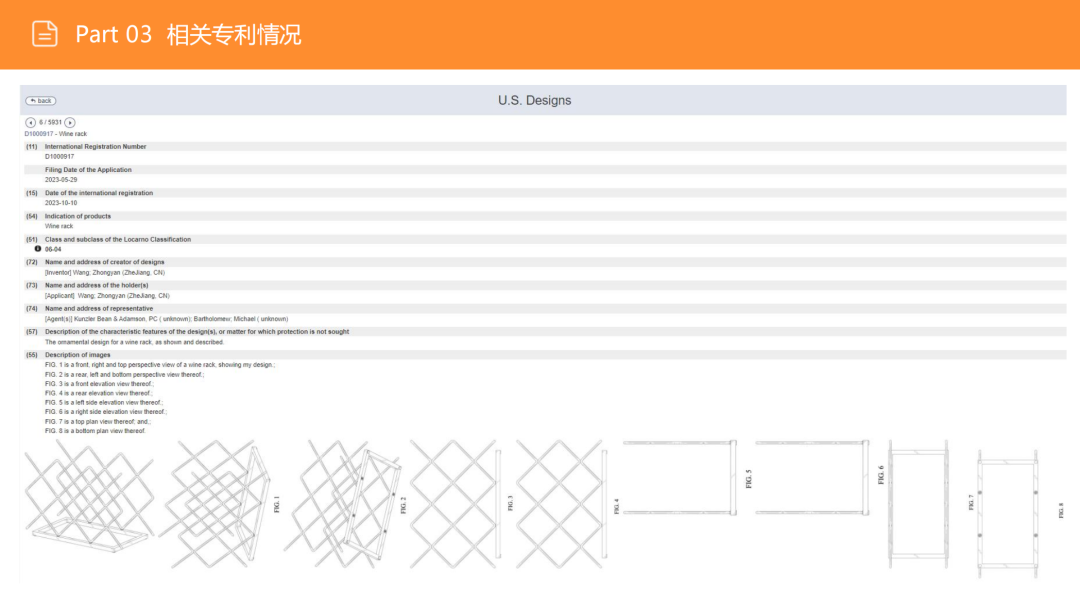Screen dimensions: 1080x607
Task: Click the International Registration Number field label
Action: tap(96, 147)
